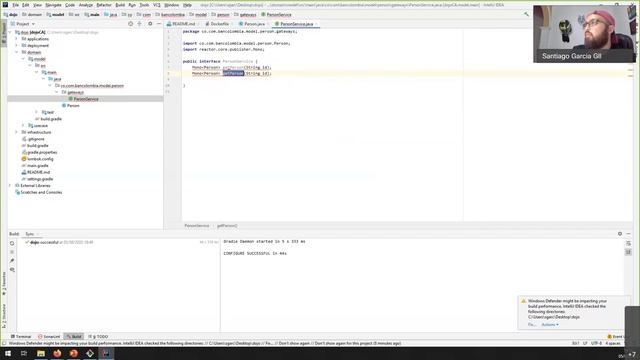Open the VCS menu
The width and height of the screenshot is (640, 360).
[x=157, y=5]
